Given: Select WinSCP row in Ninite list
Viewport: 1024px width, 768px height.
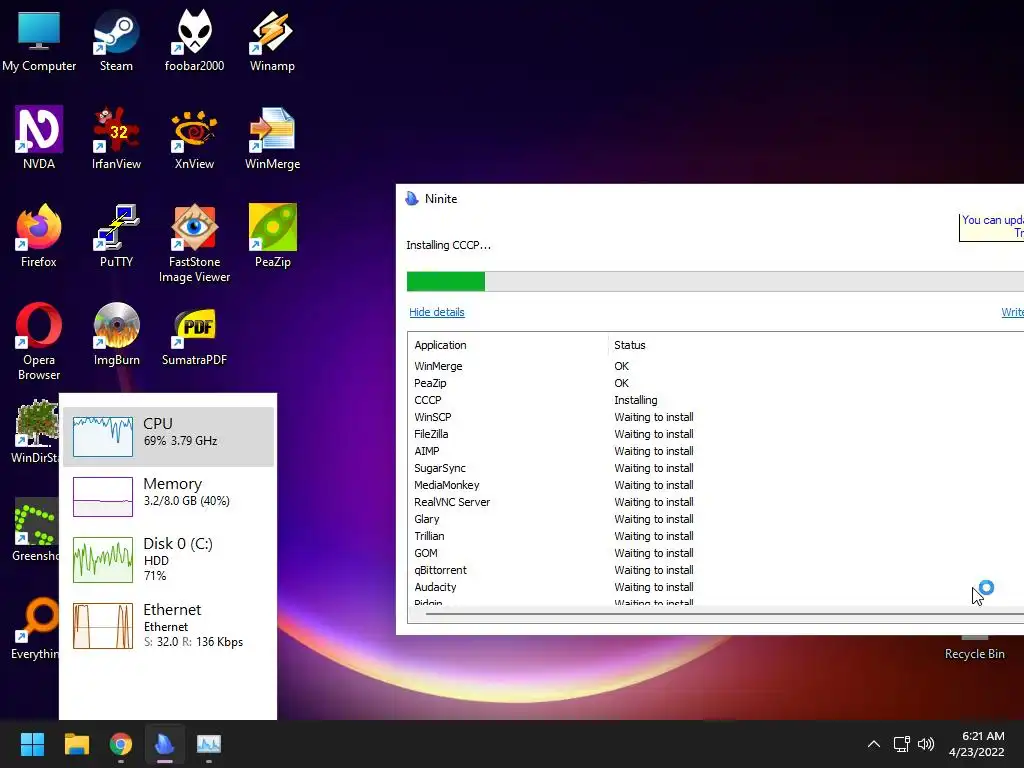Looking at the screenshot, I should [716, 417].
